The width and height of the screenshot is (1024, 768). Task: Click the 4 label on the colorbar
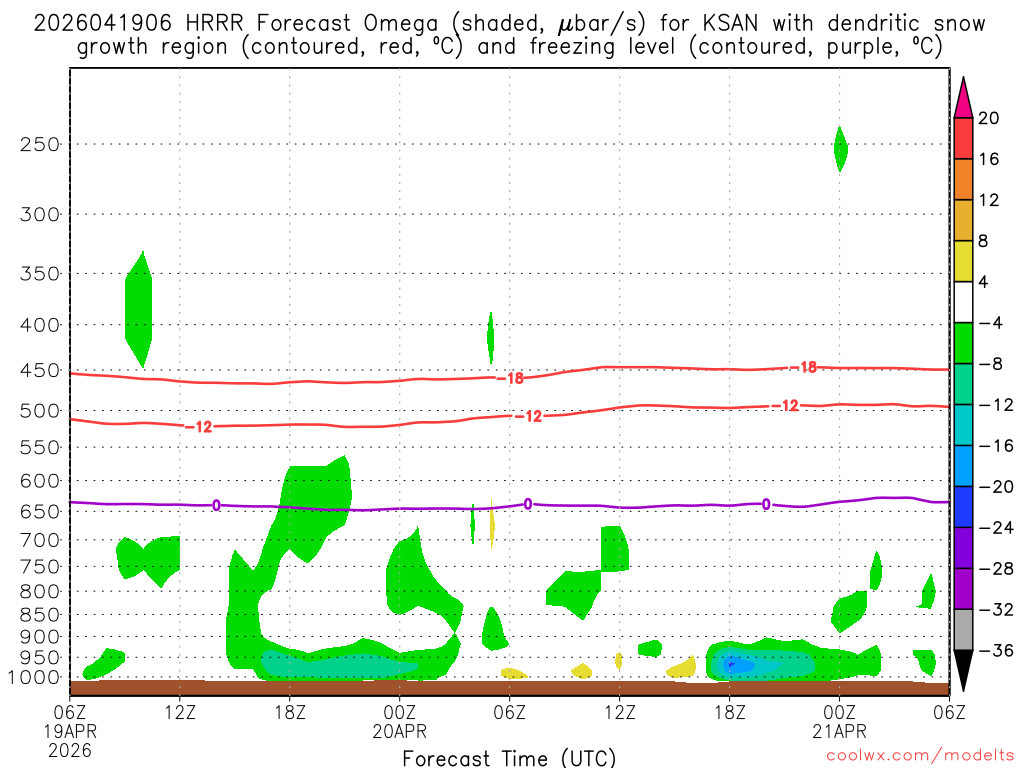[x=984, y=282]
